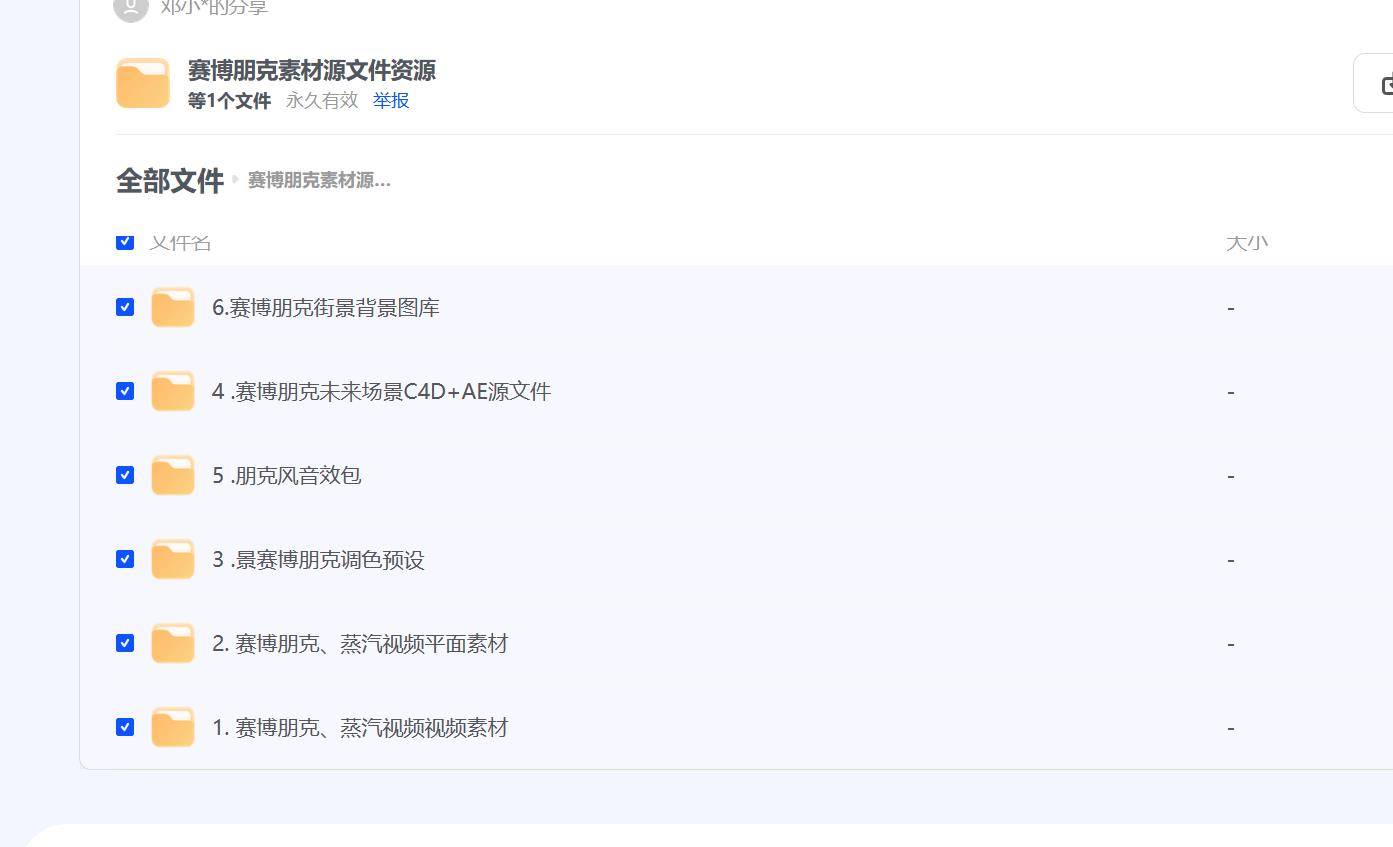Open folder name 1. 赛博朋克、蒸汽视频视频素材
1393x847 pixels.
[360, 727]
